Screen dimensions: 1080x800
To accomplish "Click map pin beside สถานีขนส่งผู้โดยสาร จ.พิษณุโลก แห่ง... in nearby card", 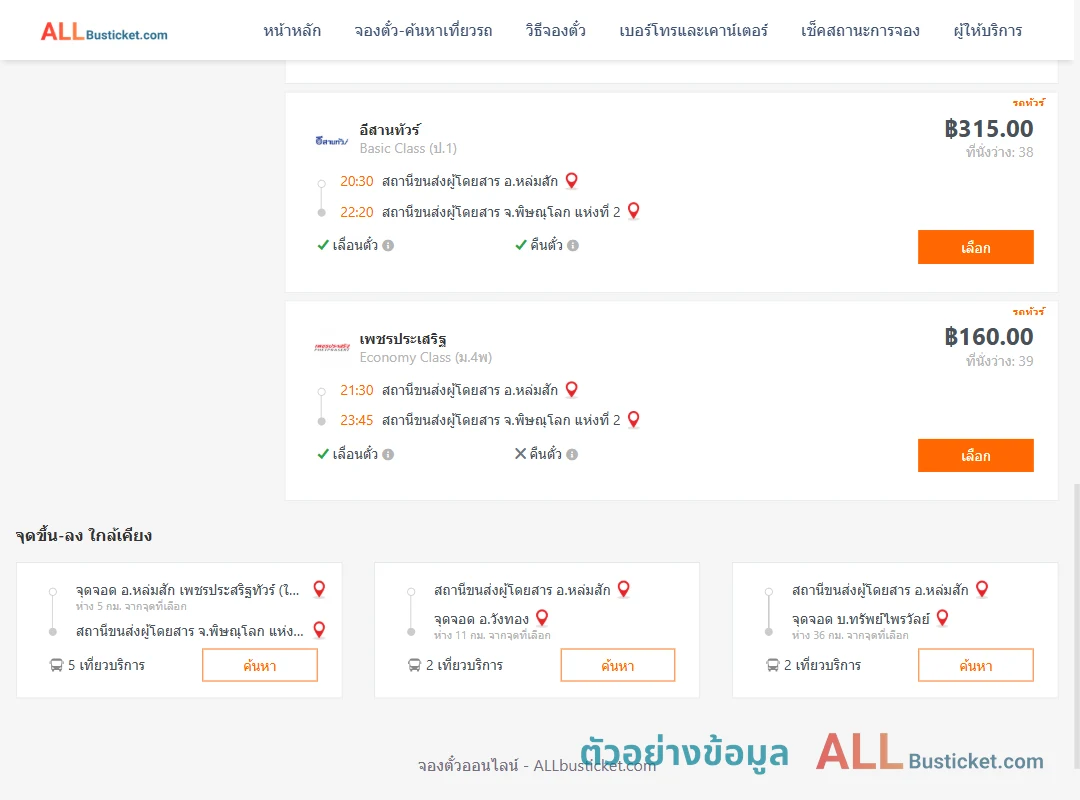I will coord(319,630).
